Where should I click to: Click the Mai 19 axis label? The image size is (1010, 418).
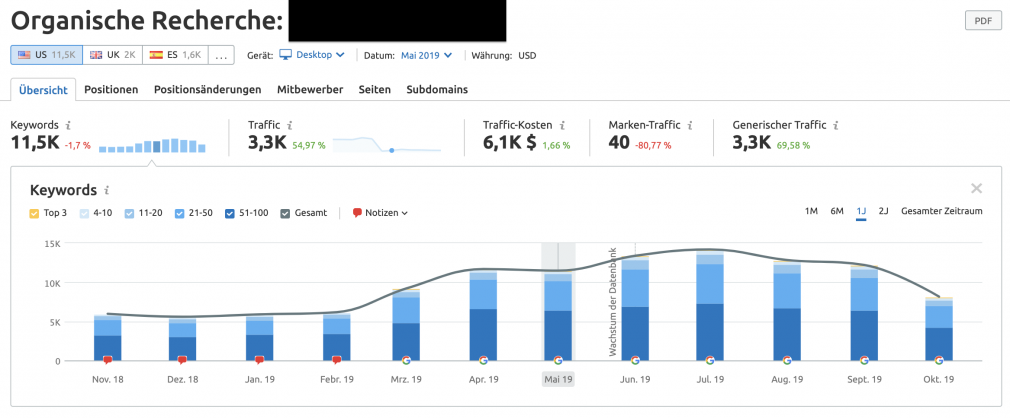point(558,379)
